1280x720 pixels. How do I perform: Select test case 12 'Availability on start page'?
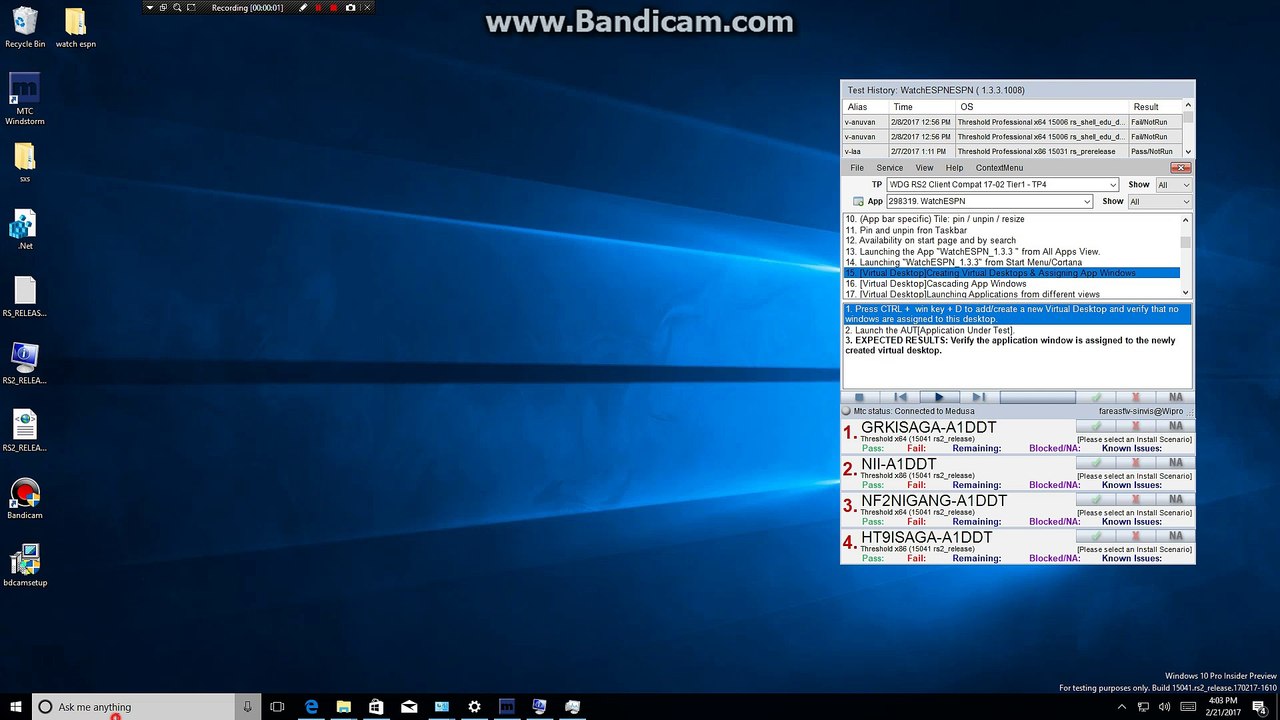[1012, 241]
